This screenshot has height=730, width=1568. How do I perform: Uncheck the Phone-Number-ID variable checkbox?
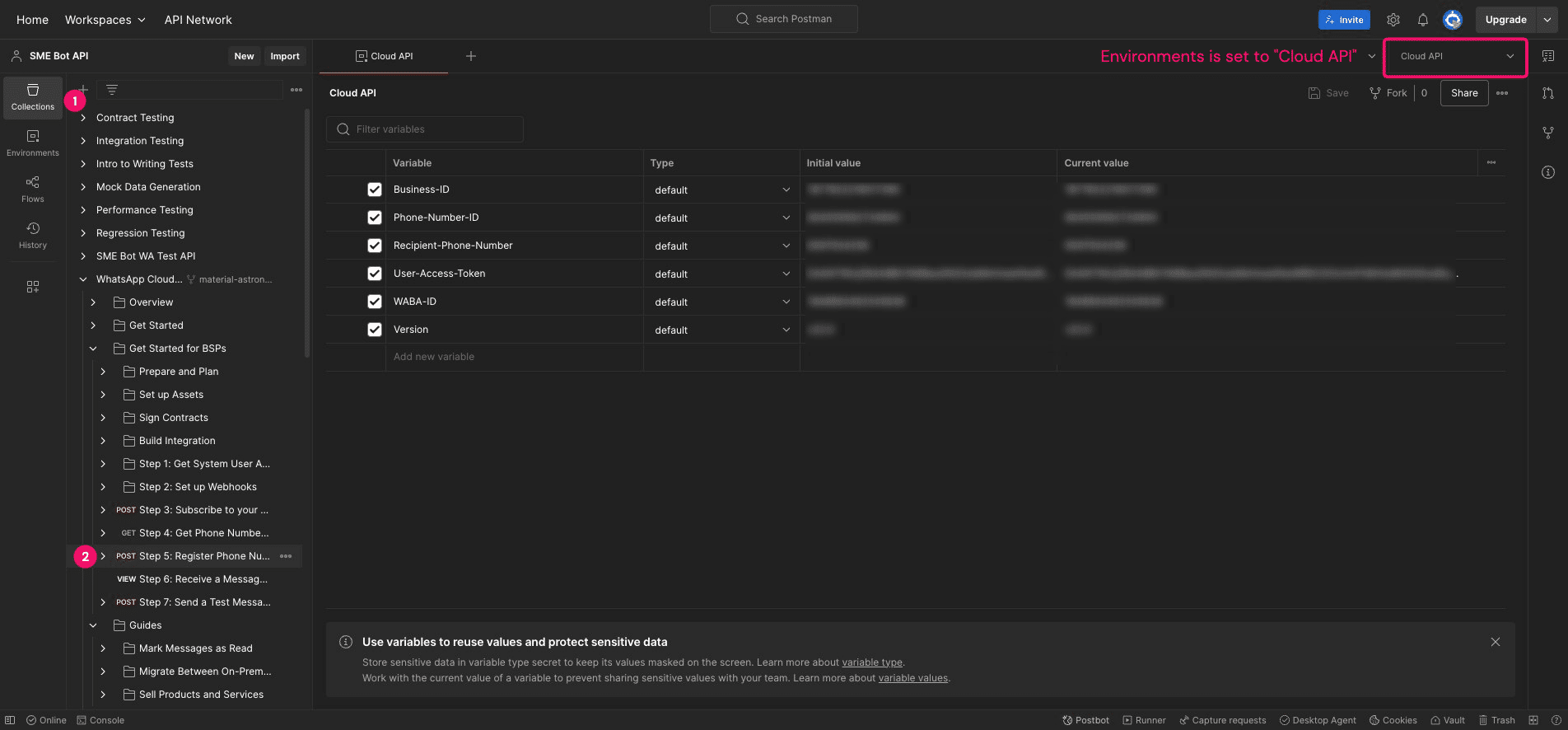coord(375,218)
